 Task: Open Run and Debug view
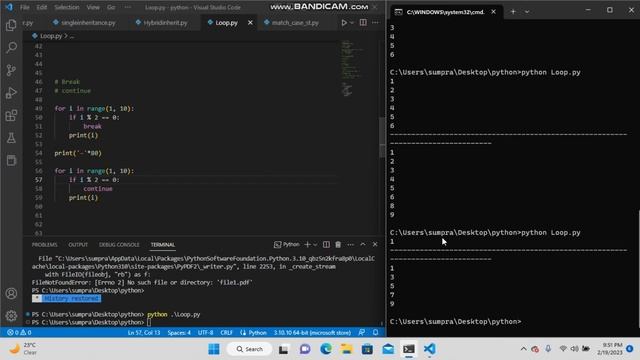(11, 93)
